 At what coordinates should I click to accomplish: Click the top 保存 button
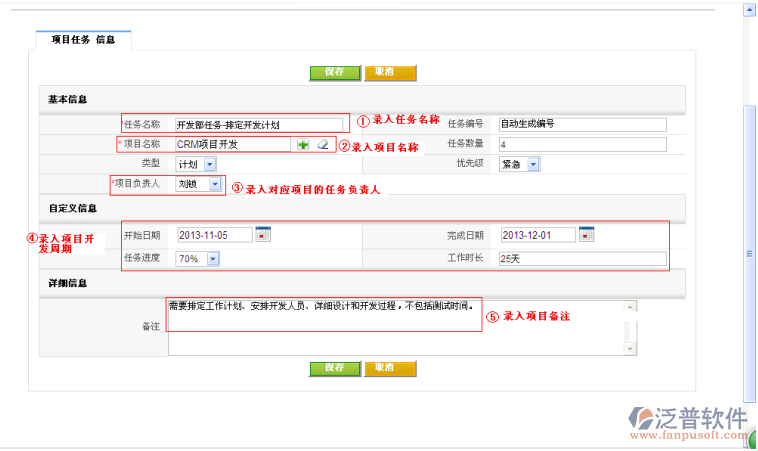click(x=335, y=72)
